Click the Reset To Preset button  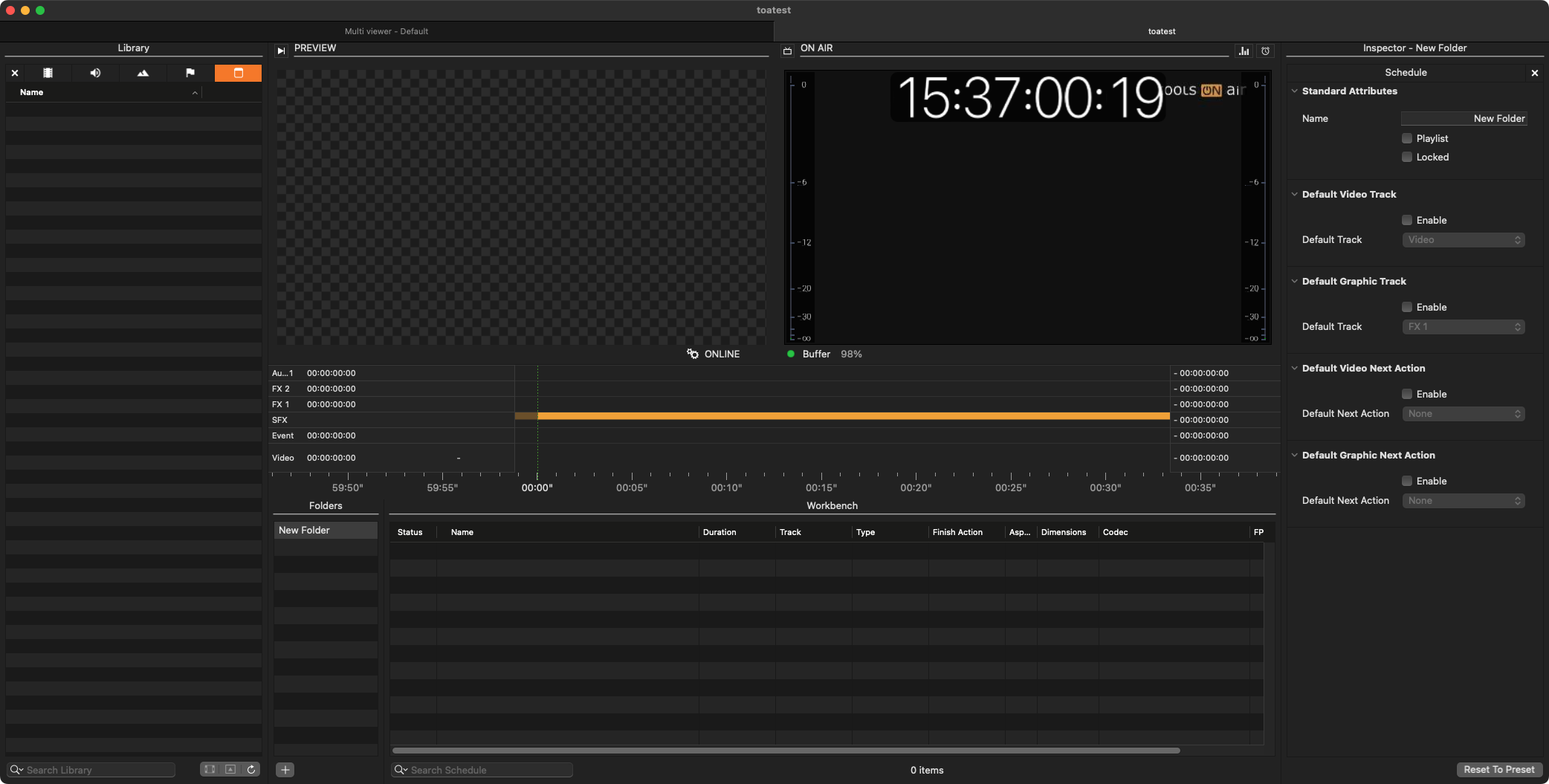pos(1499,769)
